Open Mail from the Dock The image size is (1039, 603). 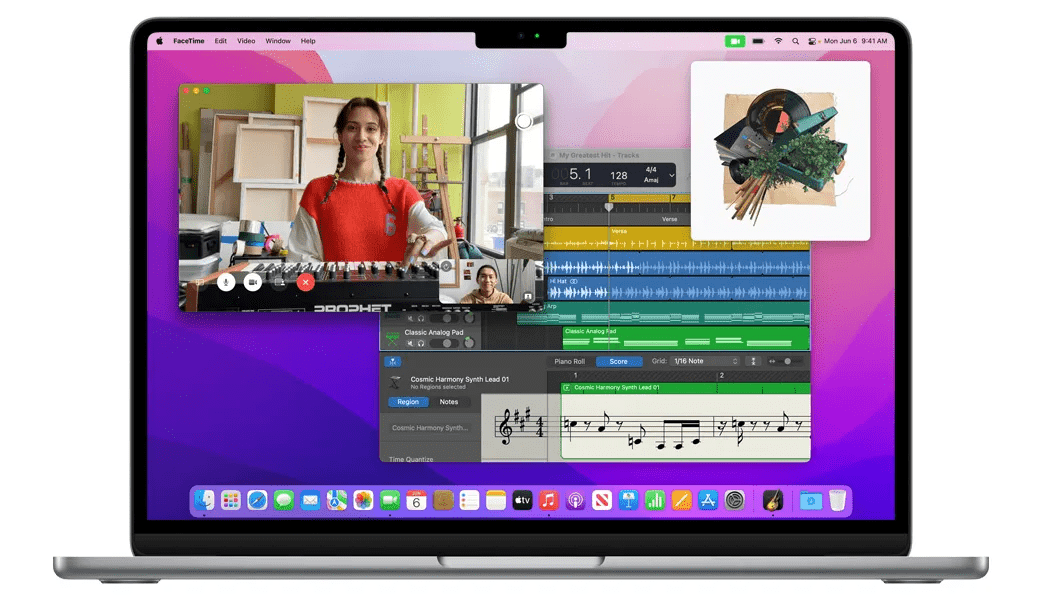tap(310, 500)
